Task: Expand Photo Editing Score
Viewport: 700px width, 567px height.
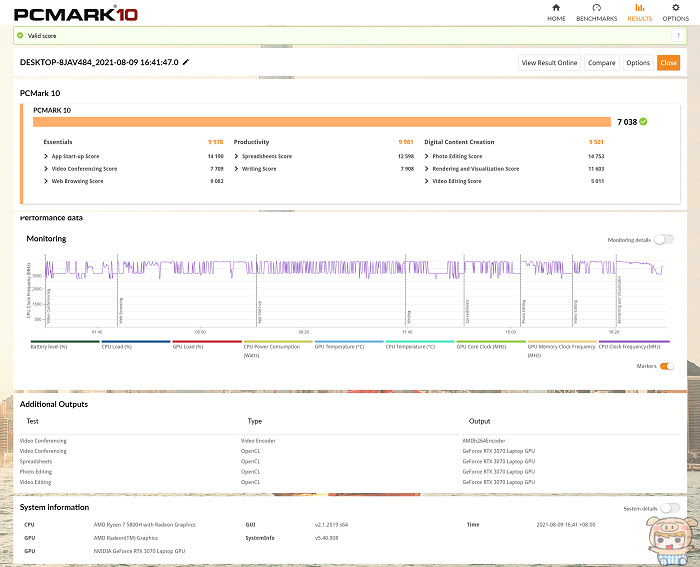Action: (x=426, y=156)
